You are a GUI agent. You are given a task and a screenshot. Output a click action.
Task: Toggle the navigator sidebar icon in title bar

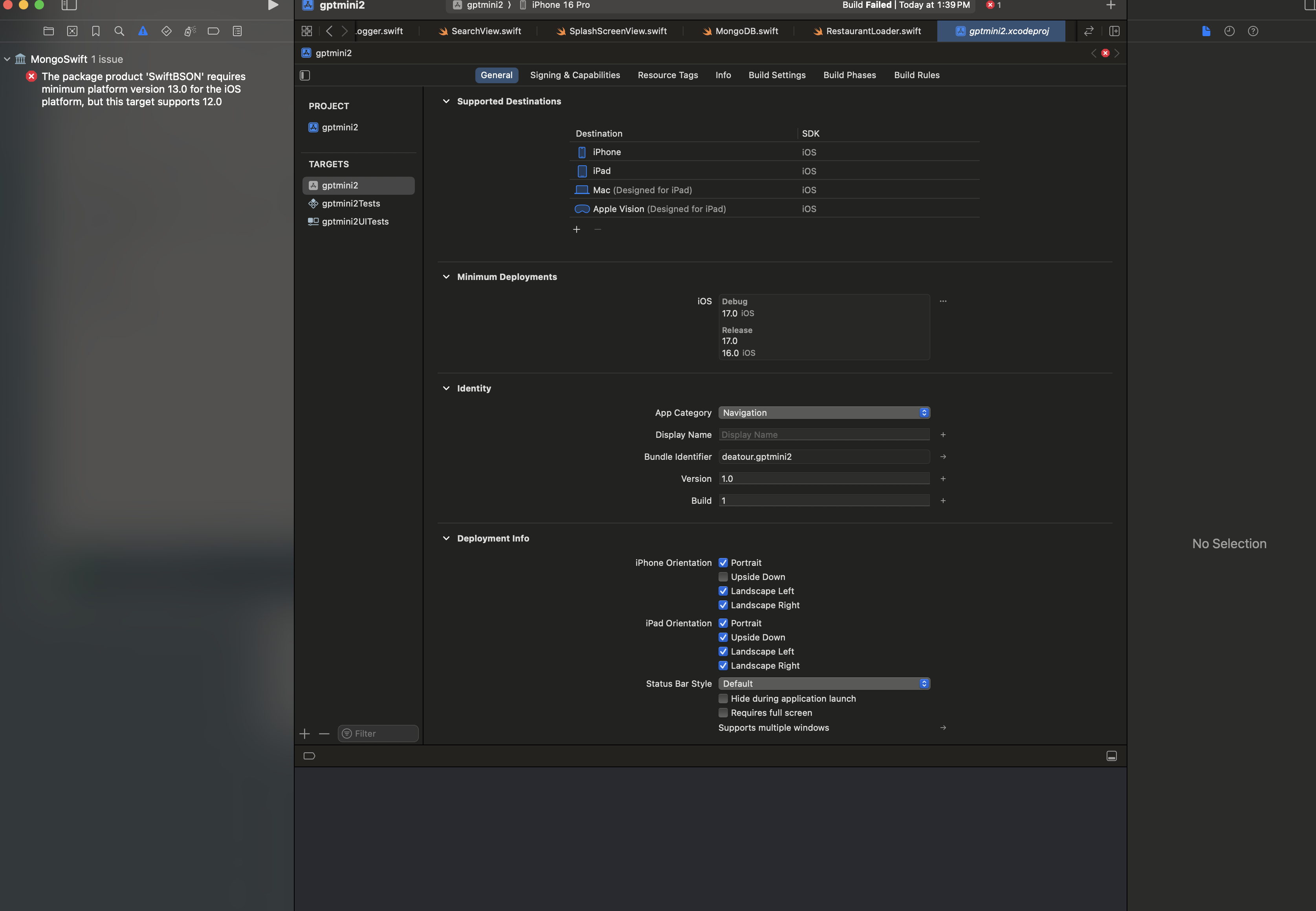tap(69, 5)
